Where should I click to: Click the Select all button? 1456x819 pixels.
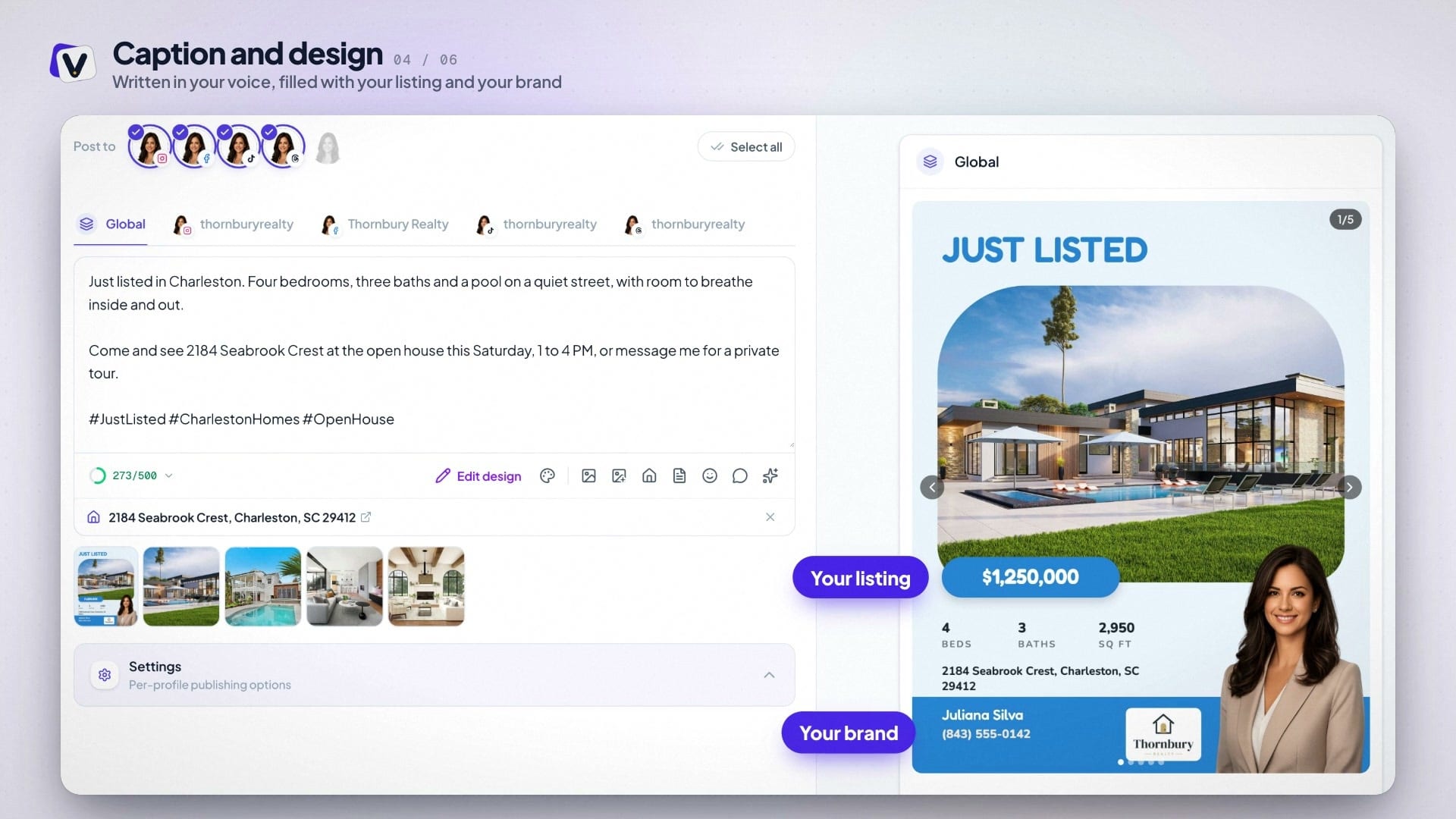(x=746, y=147)
